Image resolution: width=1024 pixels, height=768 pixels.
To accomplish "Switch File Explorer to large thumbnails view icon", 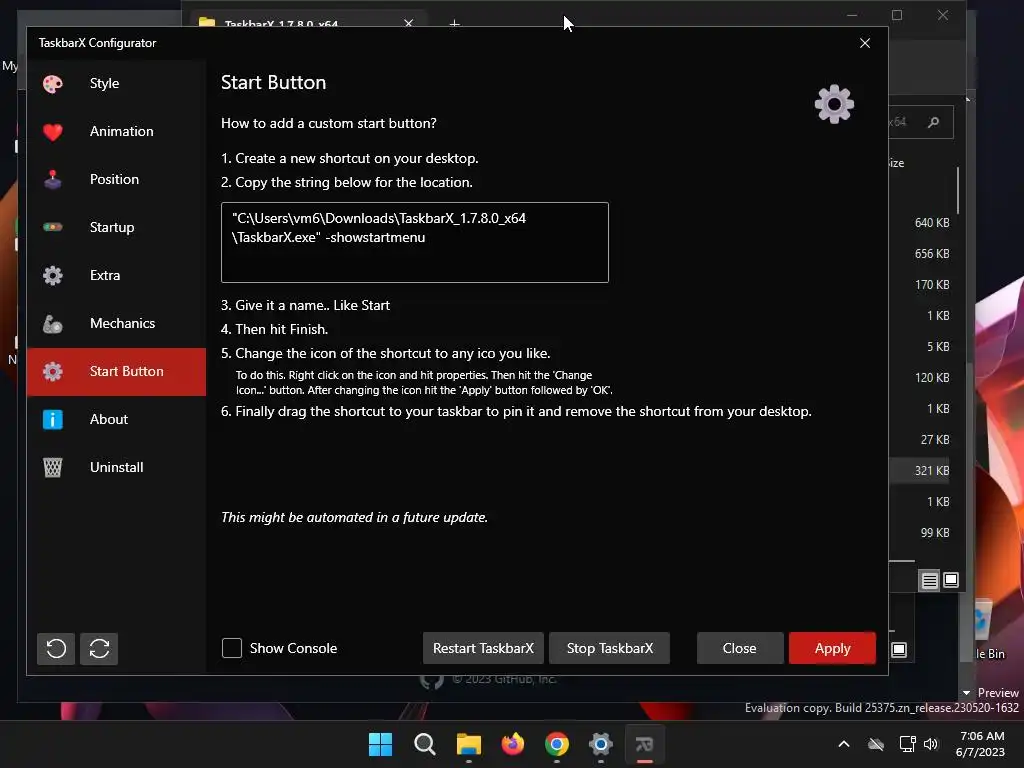I will [951, 580].
